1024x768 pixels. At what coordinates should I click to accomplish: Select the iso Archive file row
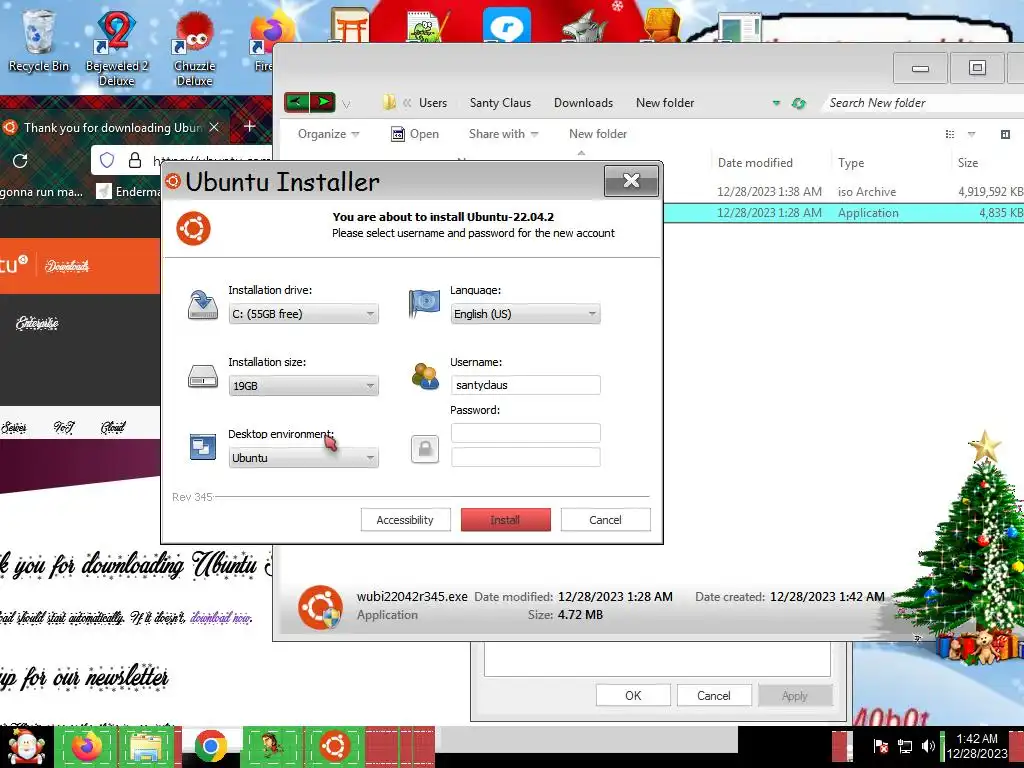point(843,192)
